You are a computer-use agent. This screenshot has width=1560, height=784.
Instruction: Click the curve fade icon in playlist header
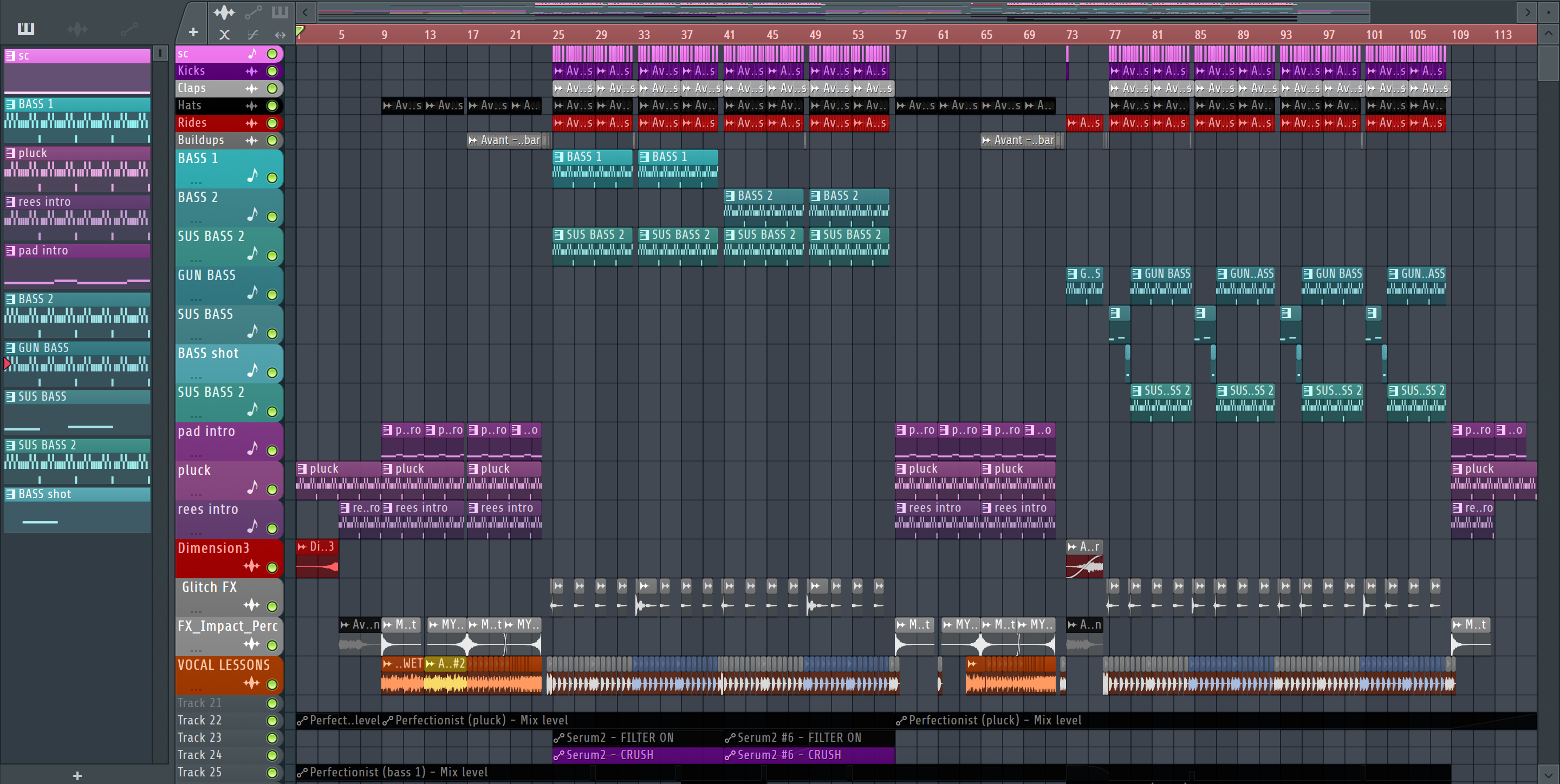click(x=252, y=35)
